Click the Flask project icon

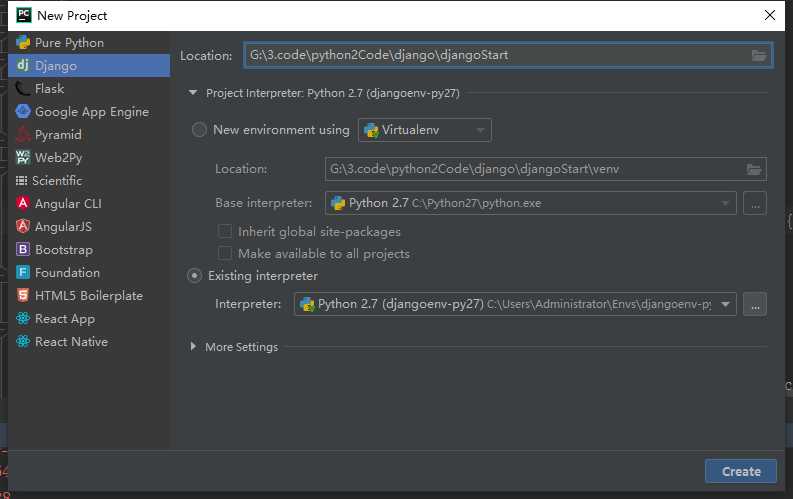click(x=23, y=88)
